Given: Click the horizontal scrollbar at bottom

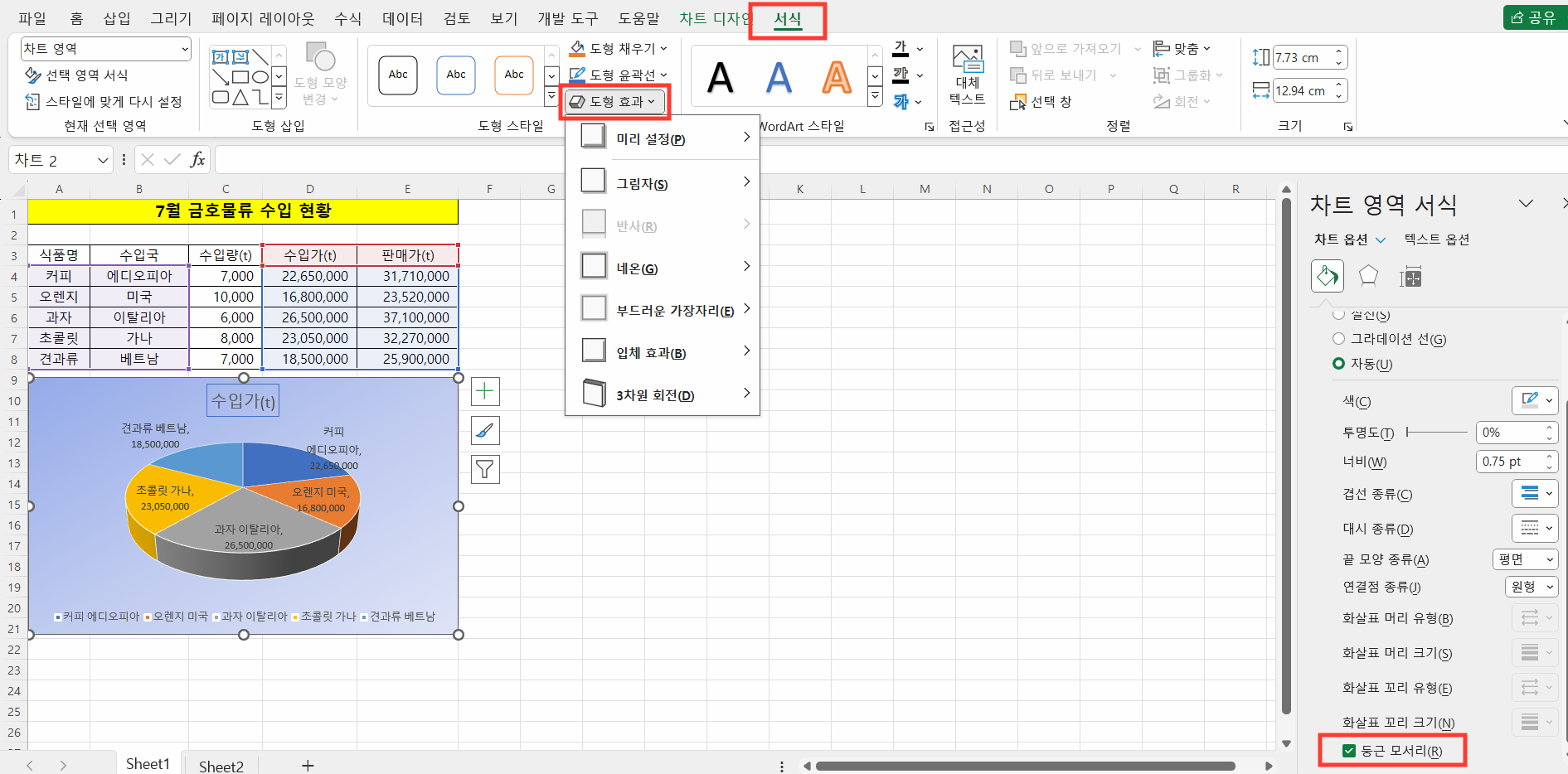Looking at the screenshot, I should (1026, 766).
